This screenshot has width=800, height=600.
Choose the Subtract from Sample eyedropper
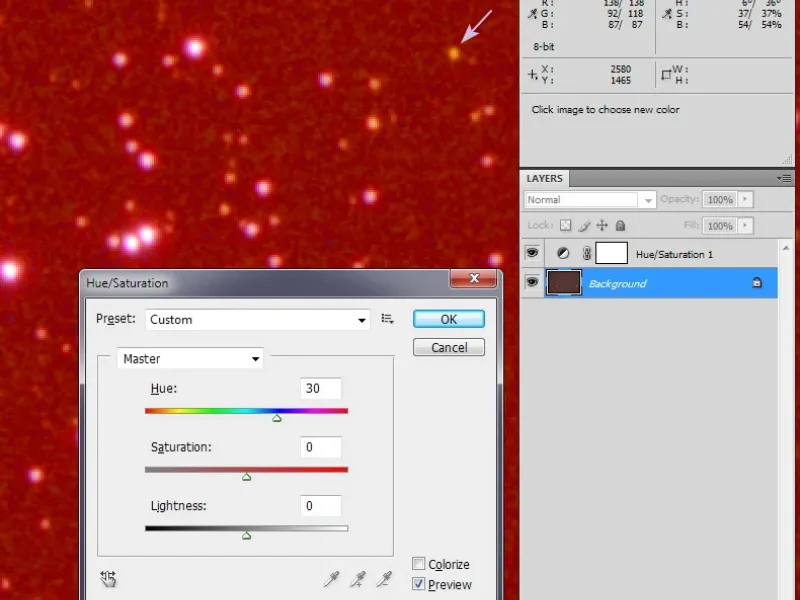click(384, 579)
